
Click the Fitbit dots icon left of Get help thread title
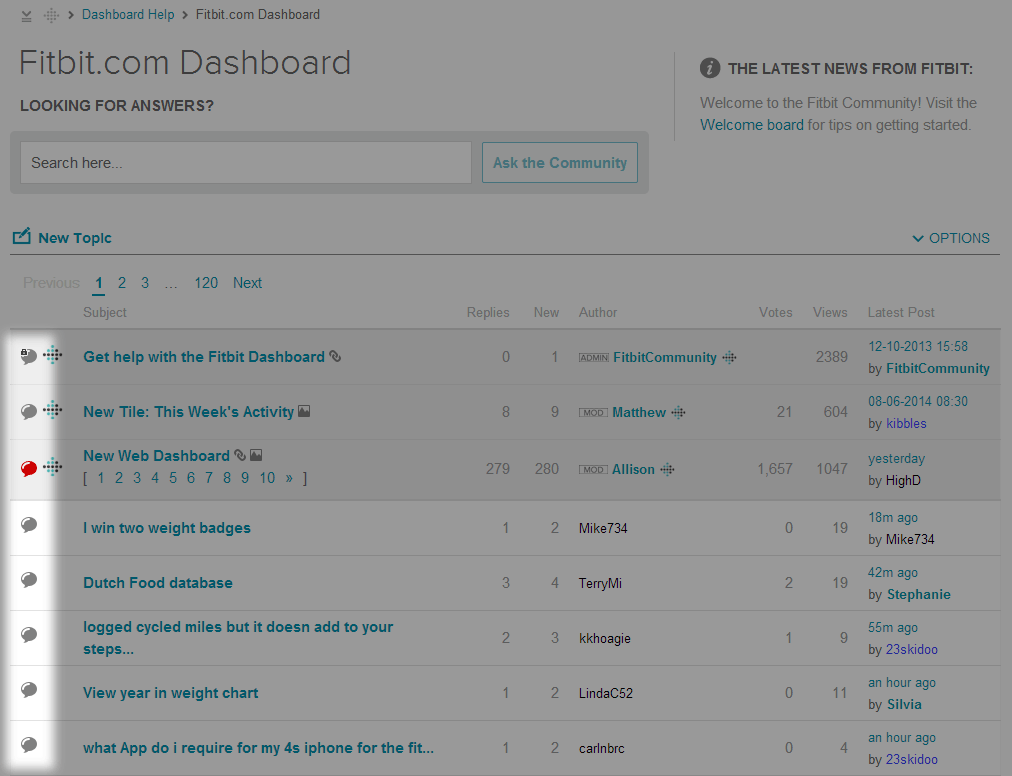pos(53,354)
